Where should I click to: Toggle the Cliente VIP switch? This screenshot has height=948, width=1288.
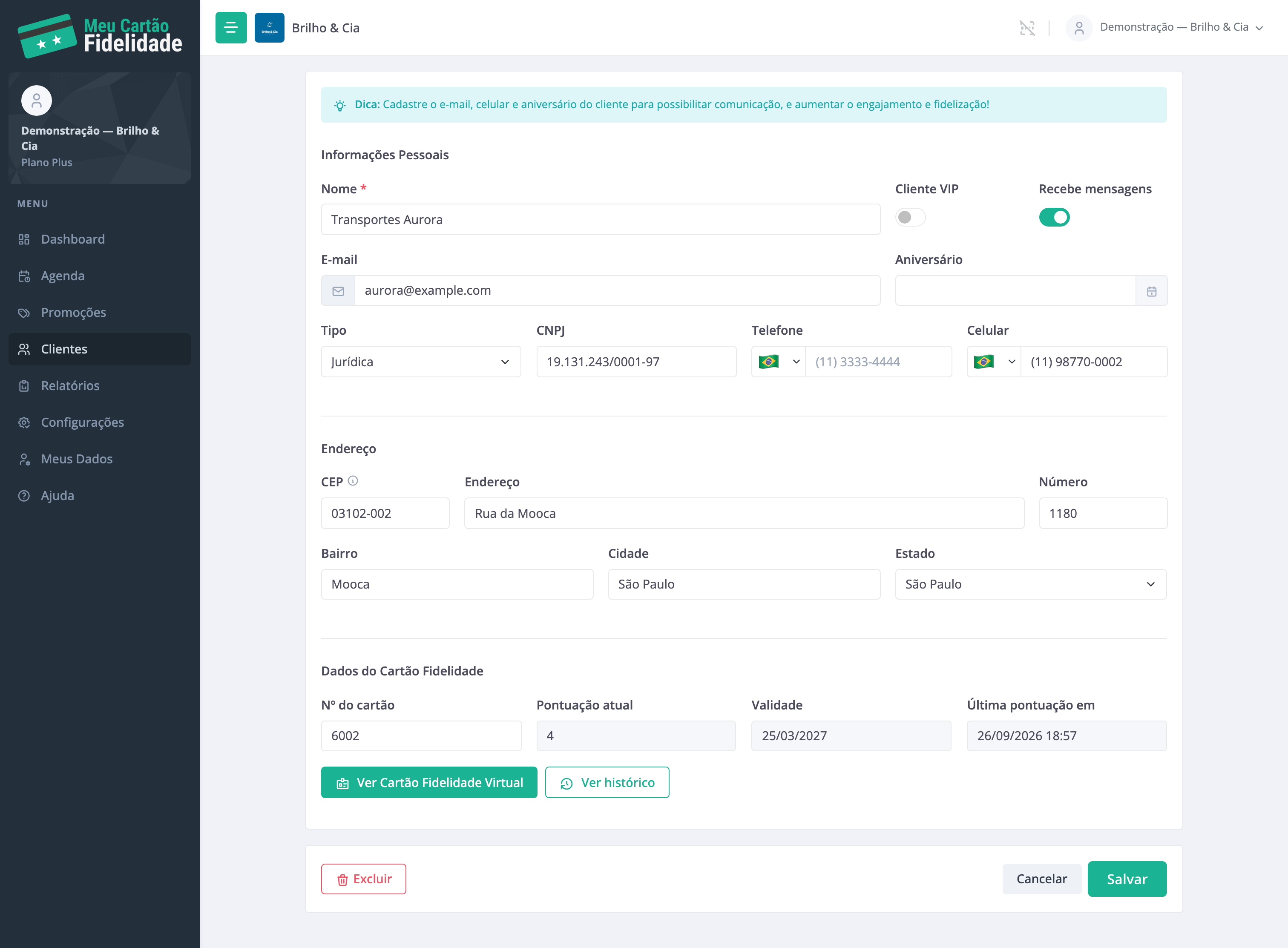910,218
